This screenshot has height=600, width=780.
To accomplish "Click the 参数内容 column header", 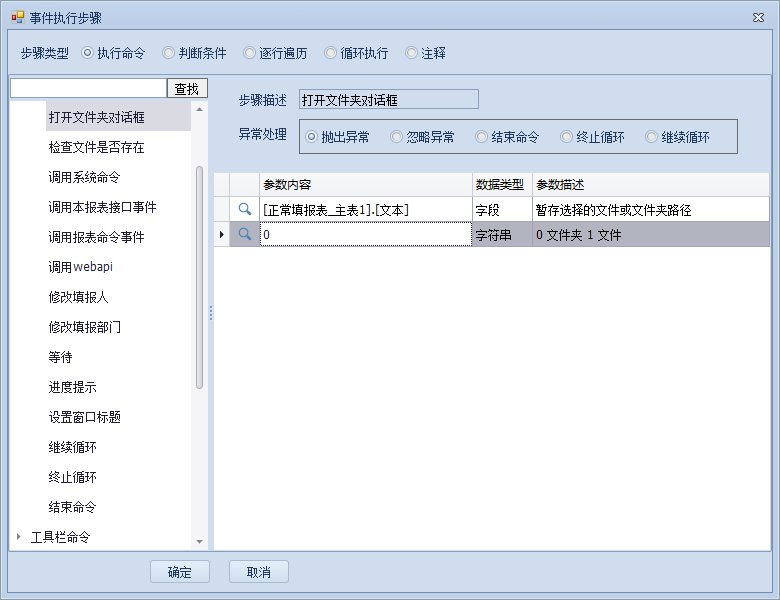I will (x=366, y=185).
